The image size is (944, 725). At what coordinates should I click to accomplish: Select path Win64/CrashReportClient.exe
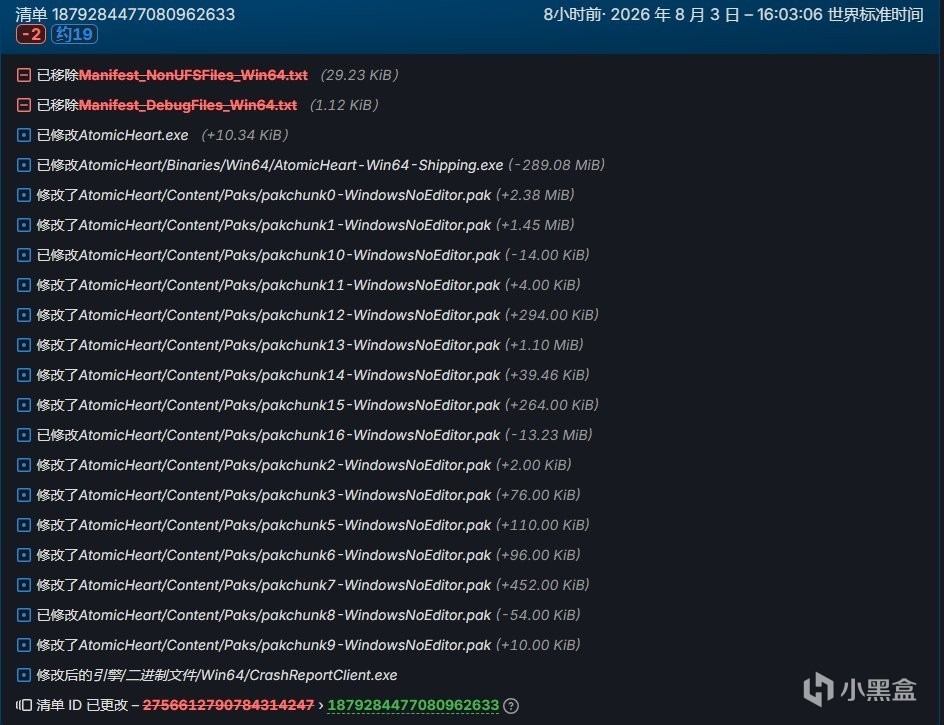(x=245, y=675)
